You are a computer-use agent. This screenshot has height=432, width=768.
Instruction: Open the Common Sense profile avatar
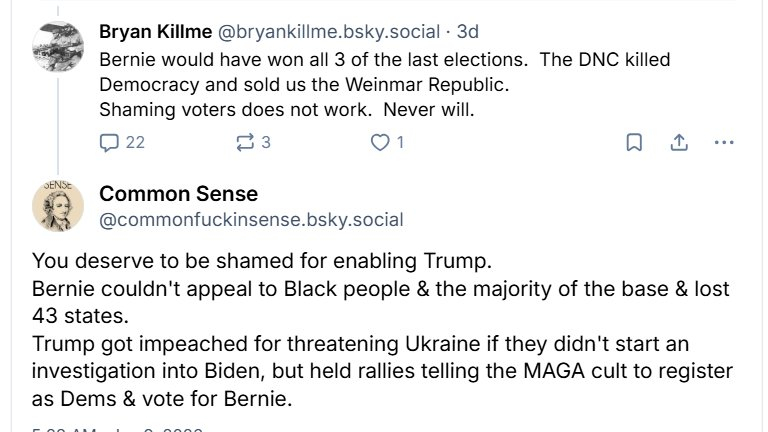point(56,205)
